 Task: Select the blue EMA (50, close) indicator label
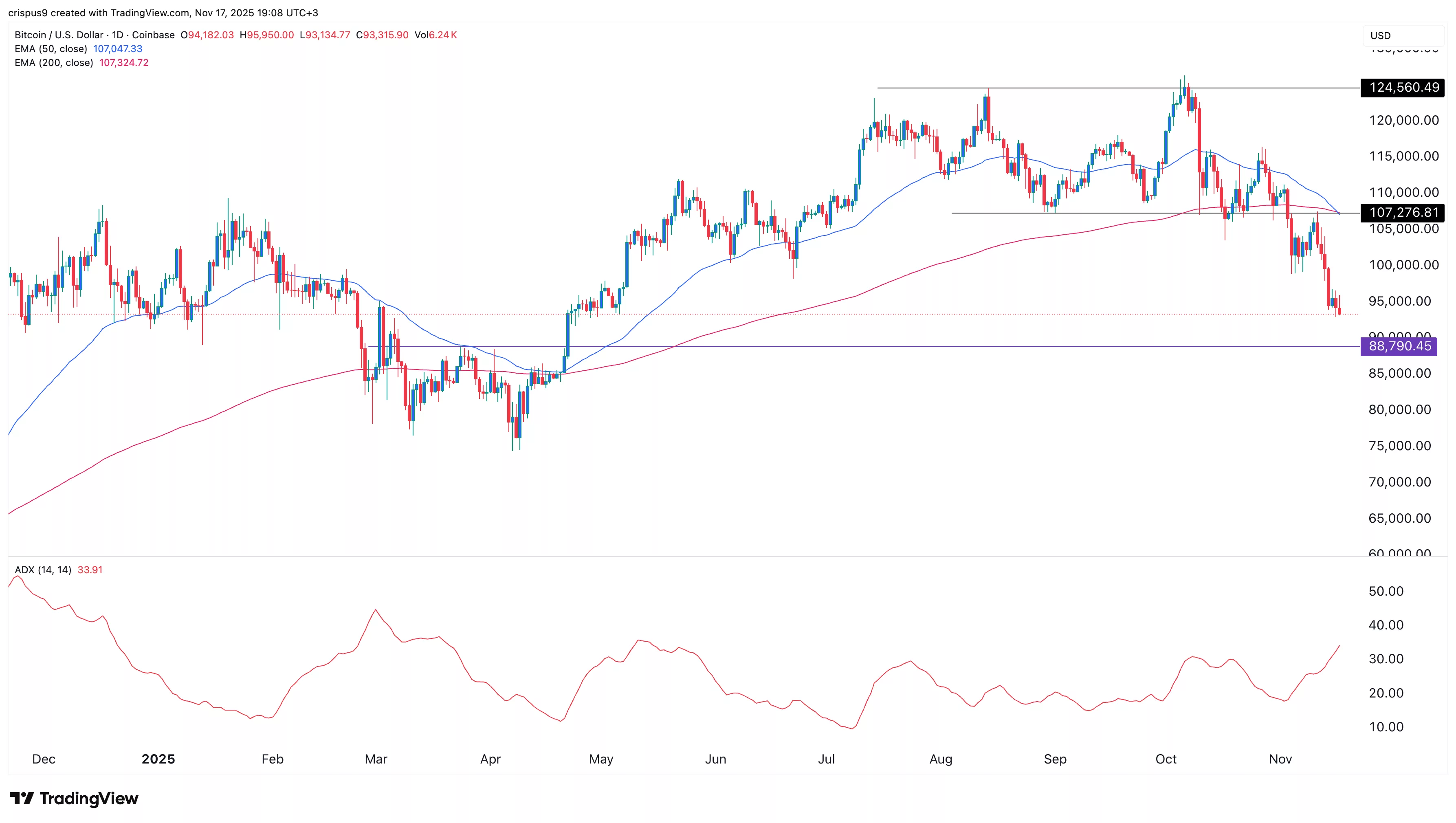coord(51,48)
